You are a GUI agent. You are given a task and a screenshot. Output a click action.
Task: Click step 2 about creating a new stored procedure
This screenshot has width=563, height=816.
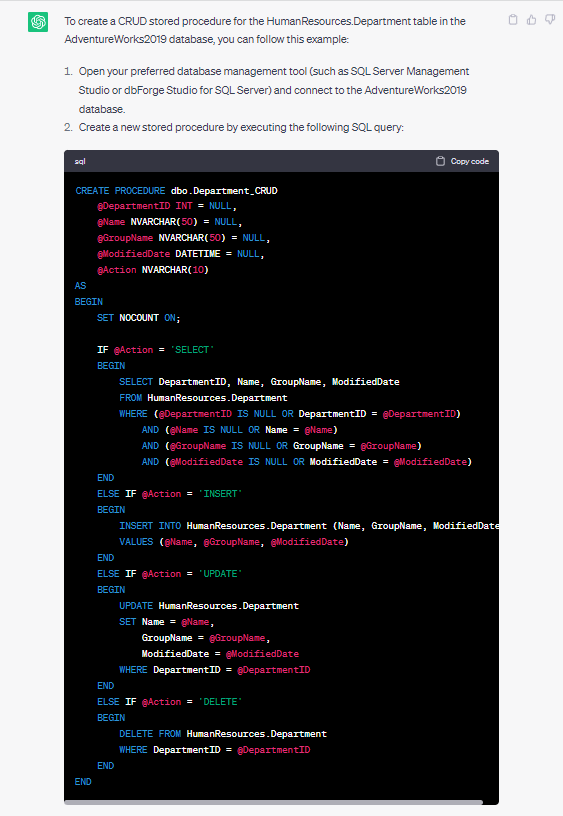coord(241,128)
